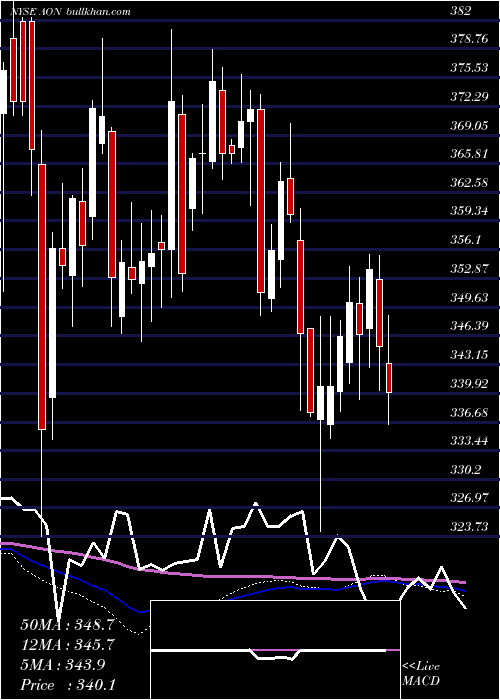Select the 326.97 price axis label

click(x=469, y=498)
